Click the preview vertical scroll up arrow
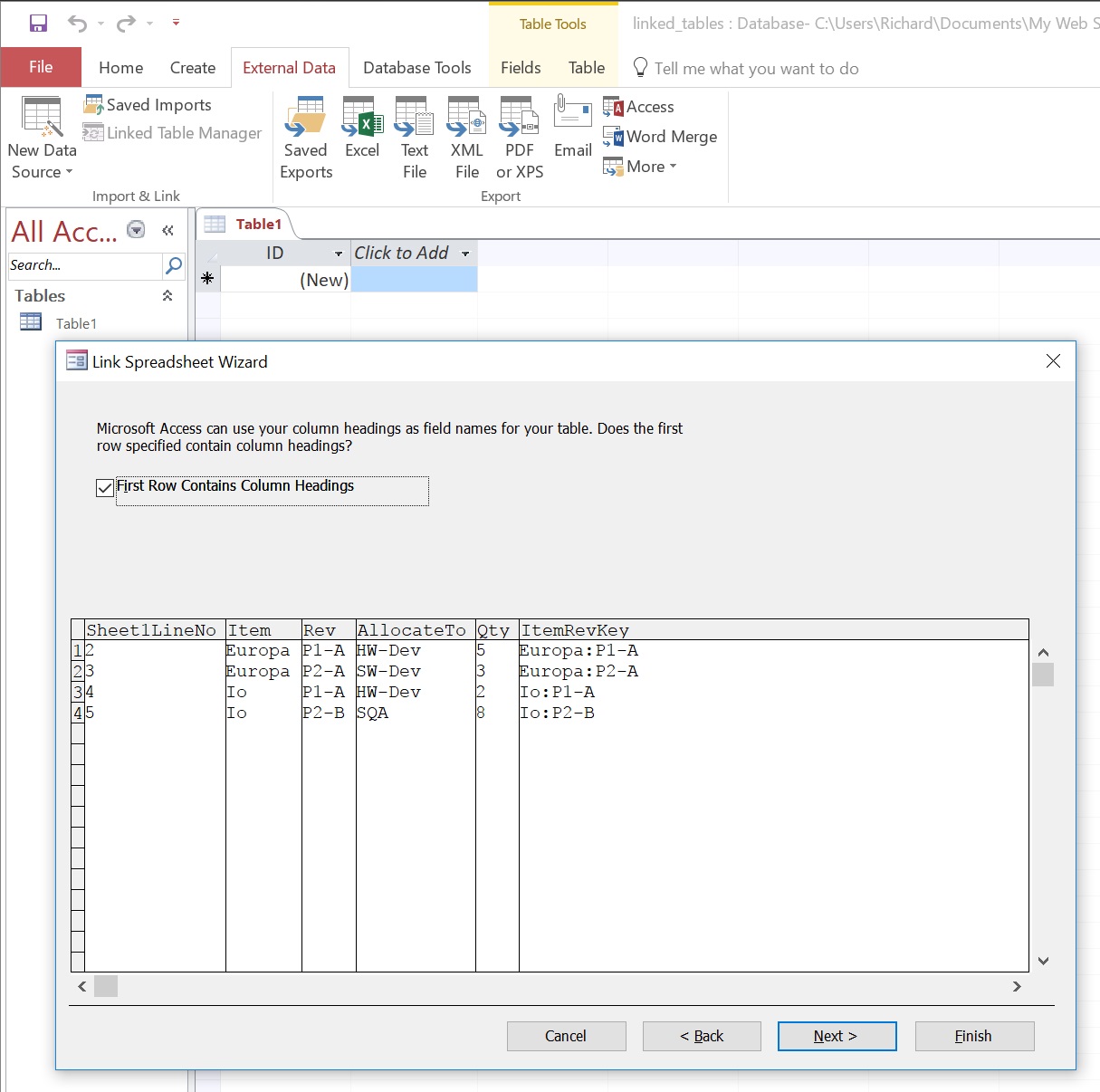 [x=1043, y=652]
